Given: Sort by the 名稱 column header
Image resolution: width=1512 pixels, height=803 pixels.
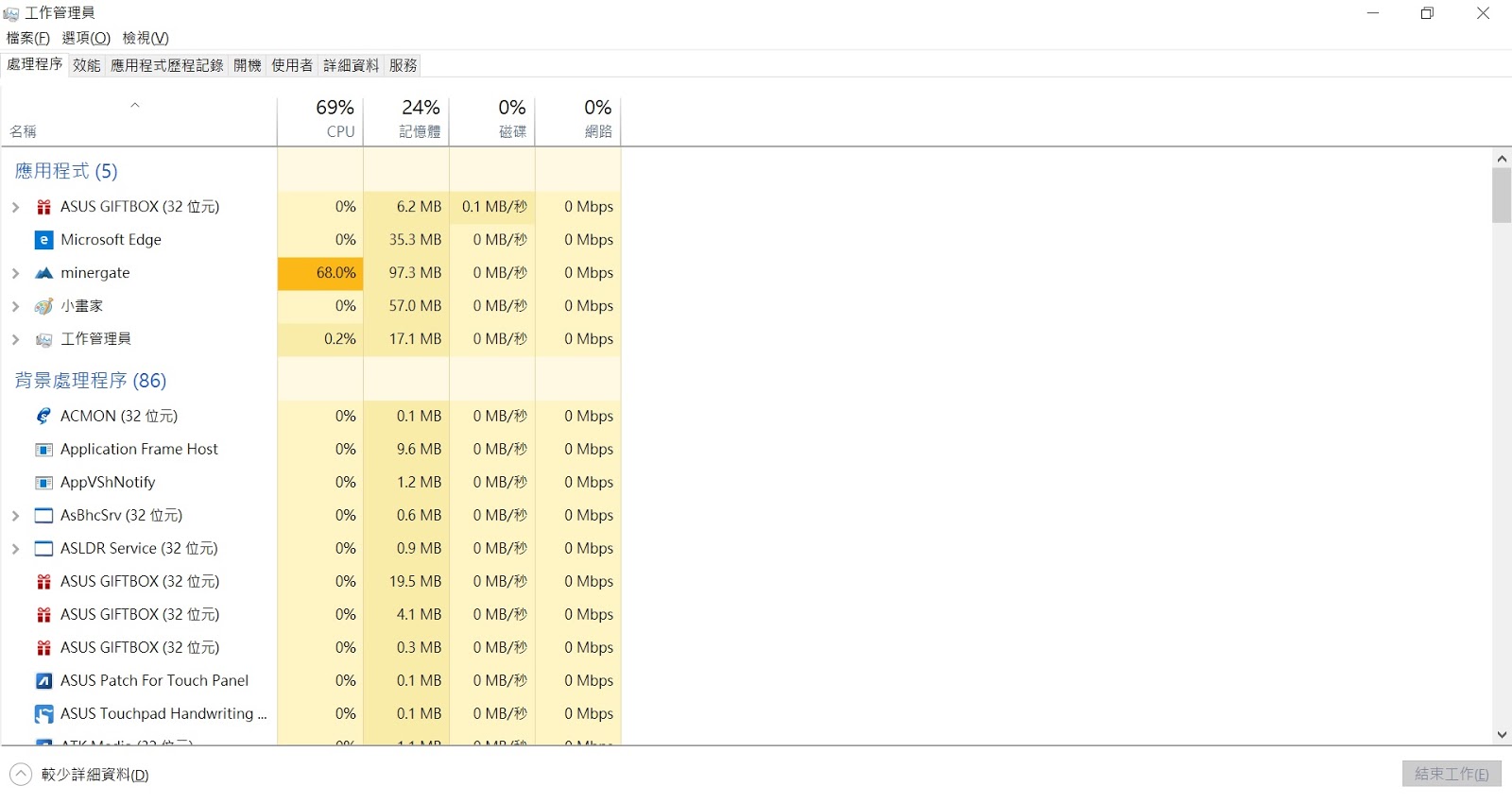Looking at the screenshot, I should click(x=138, y=119).
